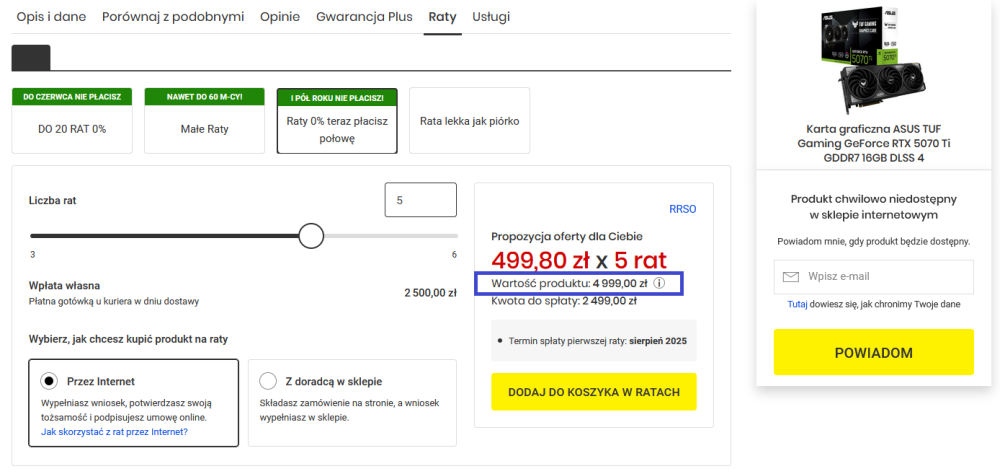Screen dimensions: 1000x474
Task: Click the Liczba rat number input field
Action: click(x=421, y=200)
